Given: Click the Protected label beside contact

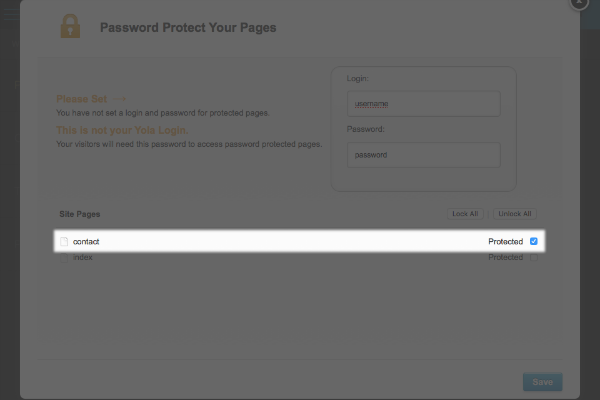Looking at the screenshot, I should (505, 242).
